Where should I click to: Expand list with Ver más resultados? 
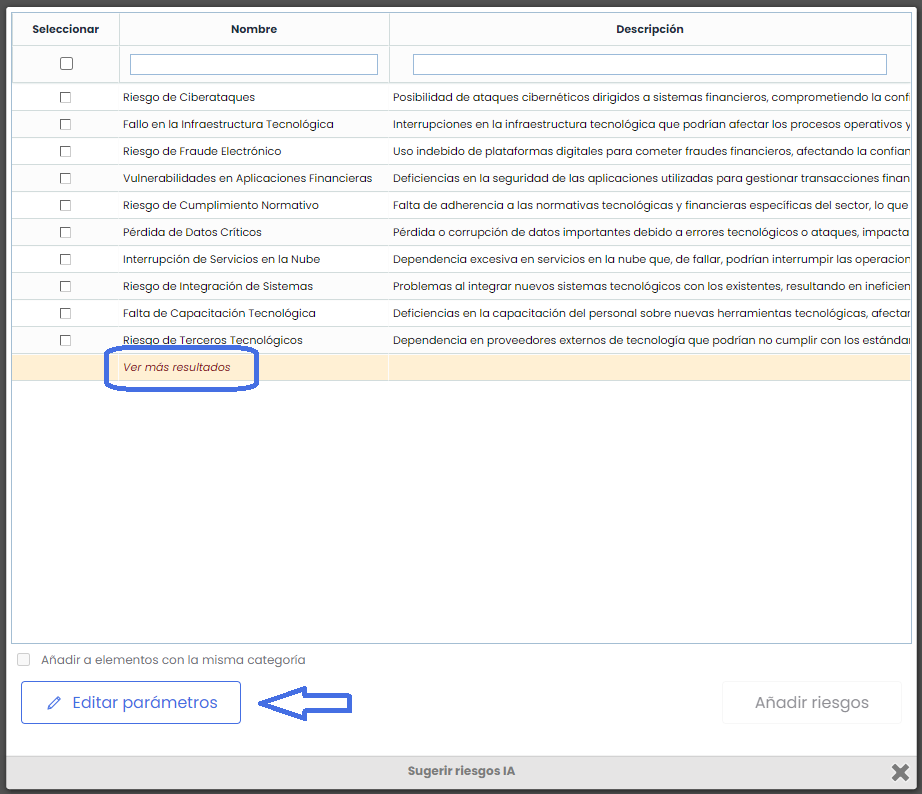pos(176,367)
